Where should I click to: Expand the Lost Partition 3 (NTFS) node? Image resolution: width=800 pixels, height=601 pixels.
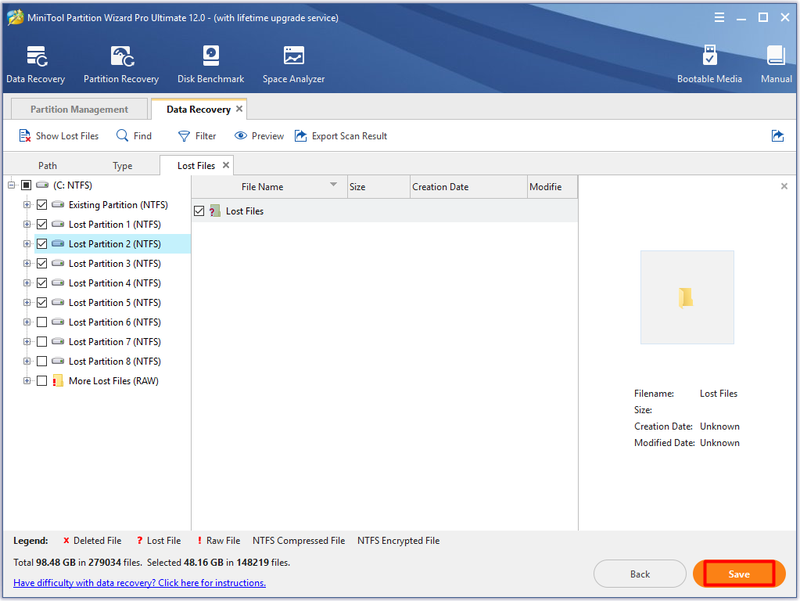[x=27, y=263]
